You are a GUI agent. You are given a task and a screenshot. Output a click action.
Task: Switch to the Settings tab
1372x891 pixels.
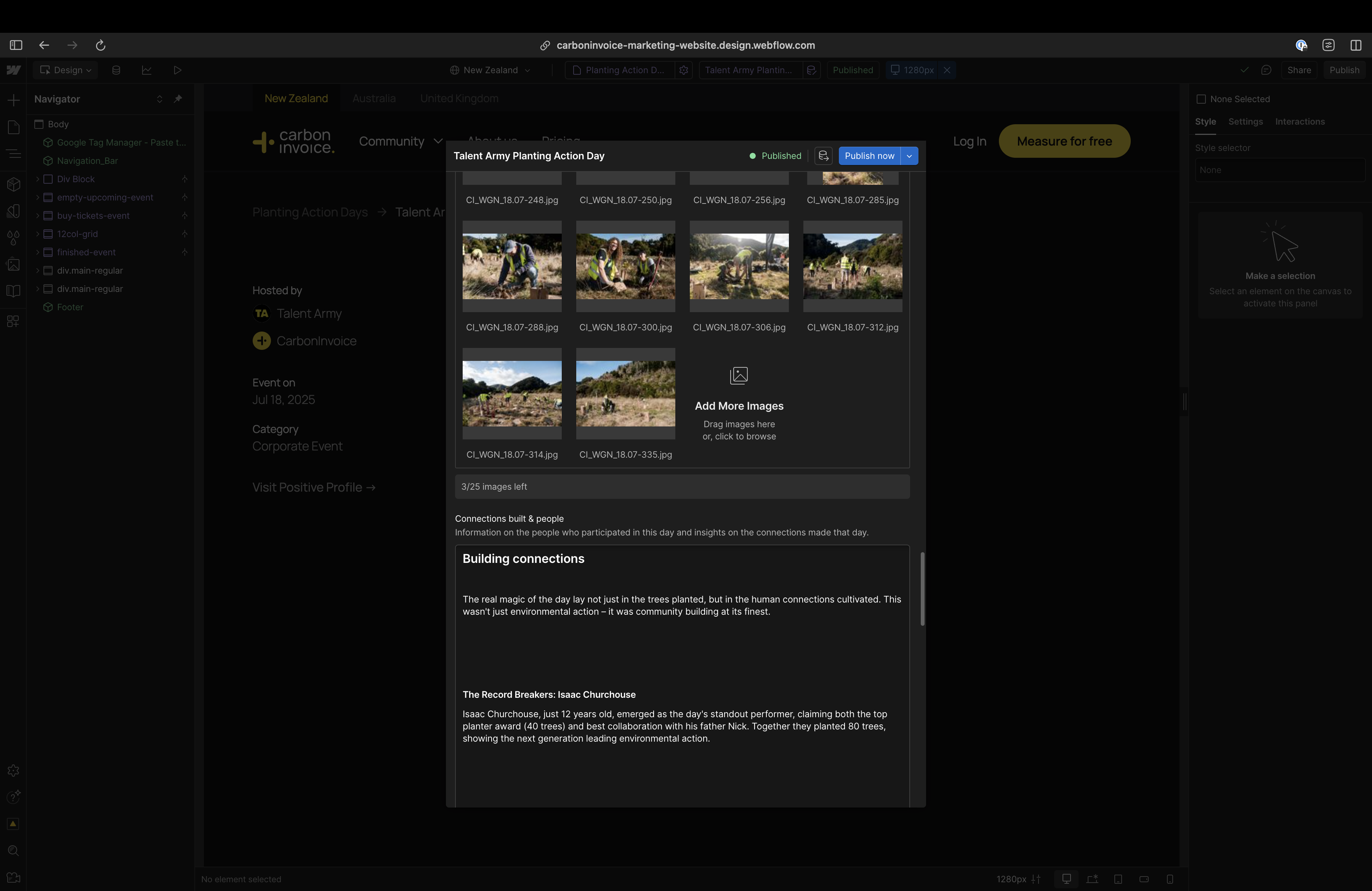tap(1245, 122)
